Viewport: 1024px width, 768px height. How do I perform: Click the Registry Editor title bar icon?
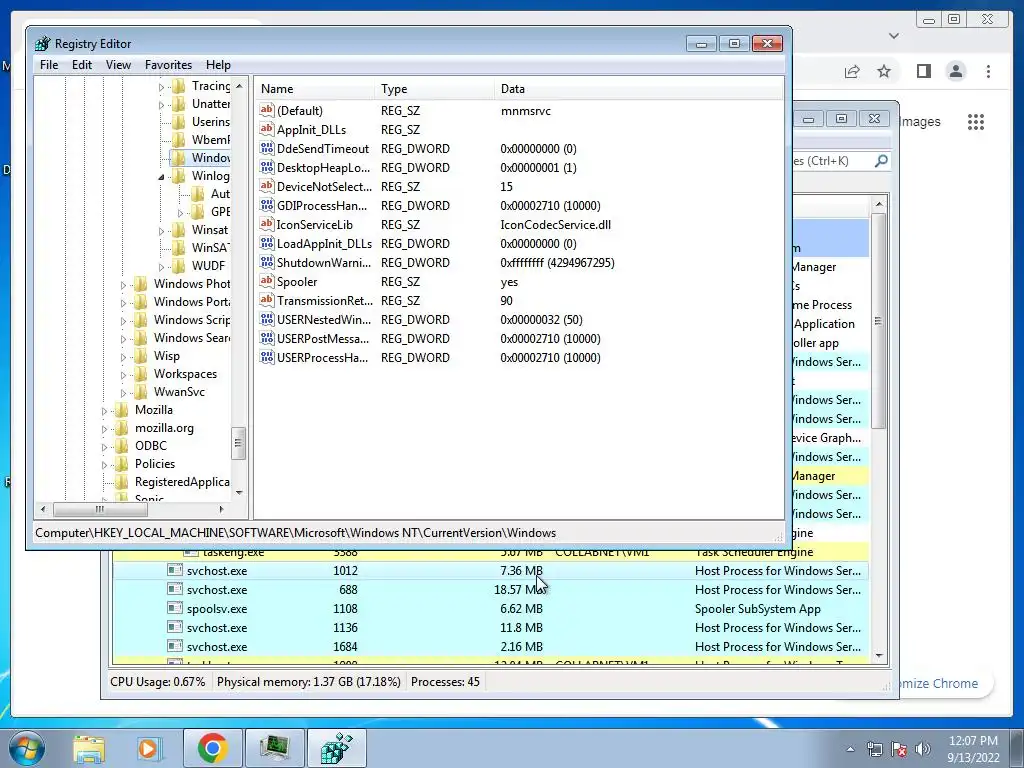click(x=43, y=44)
